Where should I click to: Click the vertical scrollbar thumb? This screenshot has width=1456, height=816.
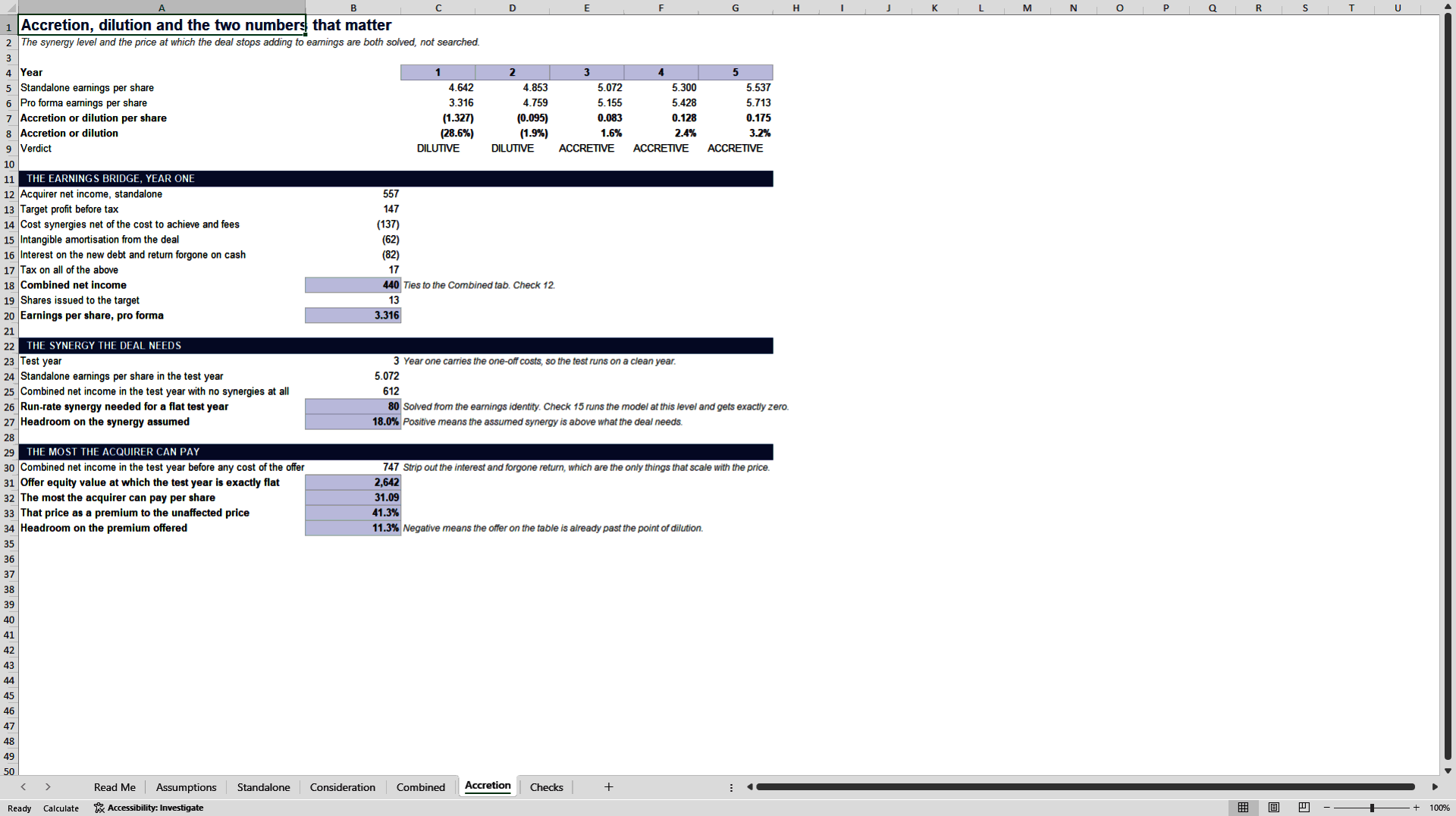(x=1448, y=387)
